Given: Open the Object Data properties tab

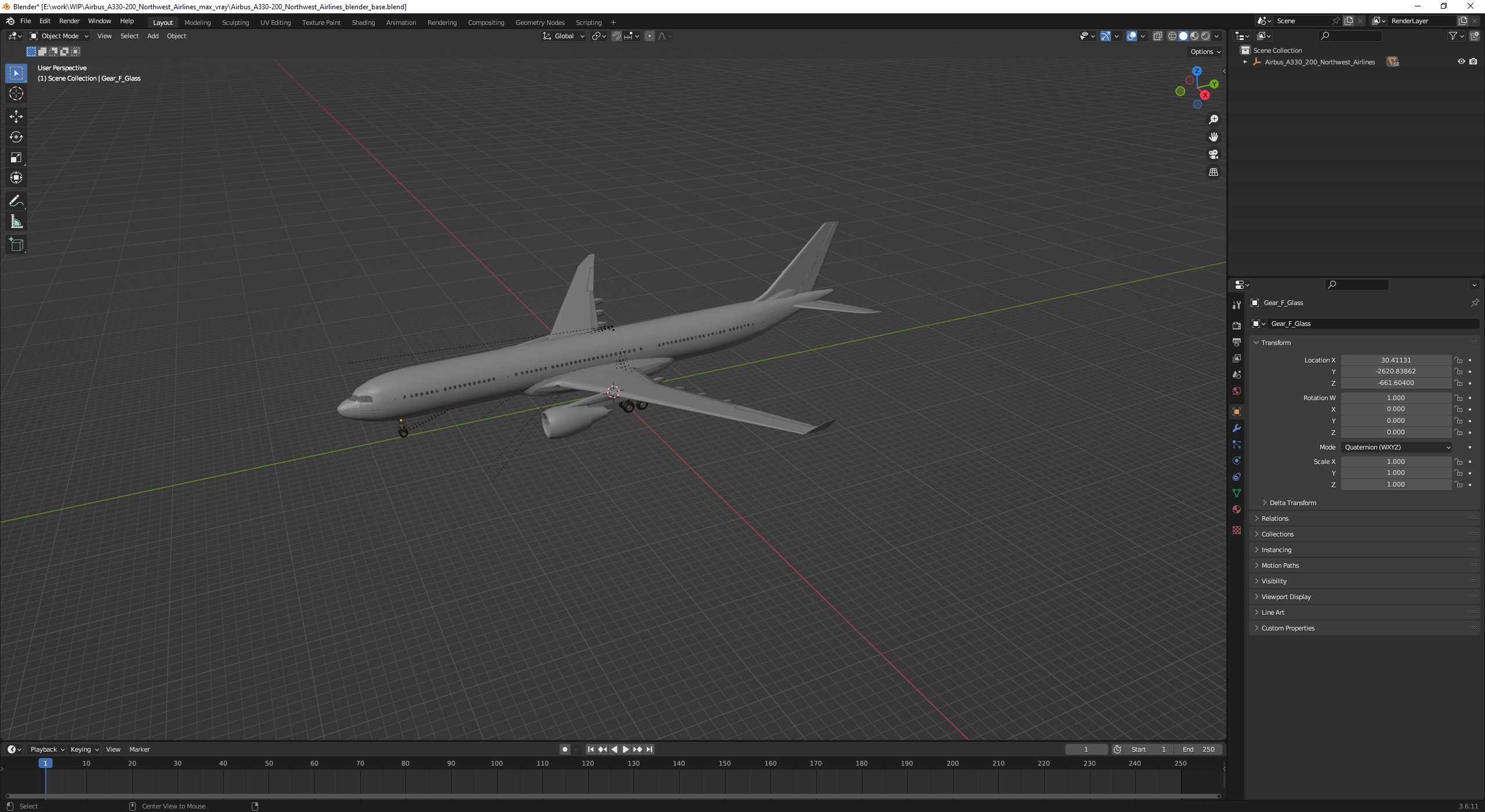Looking at the screenshot, I should pyautogui.click(x=1237, y=493).
